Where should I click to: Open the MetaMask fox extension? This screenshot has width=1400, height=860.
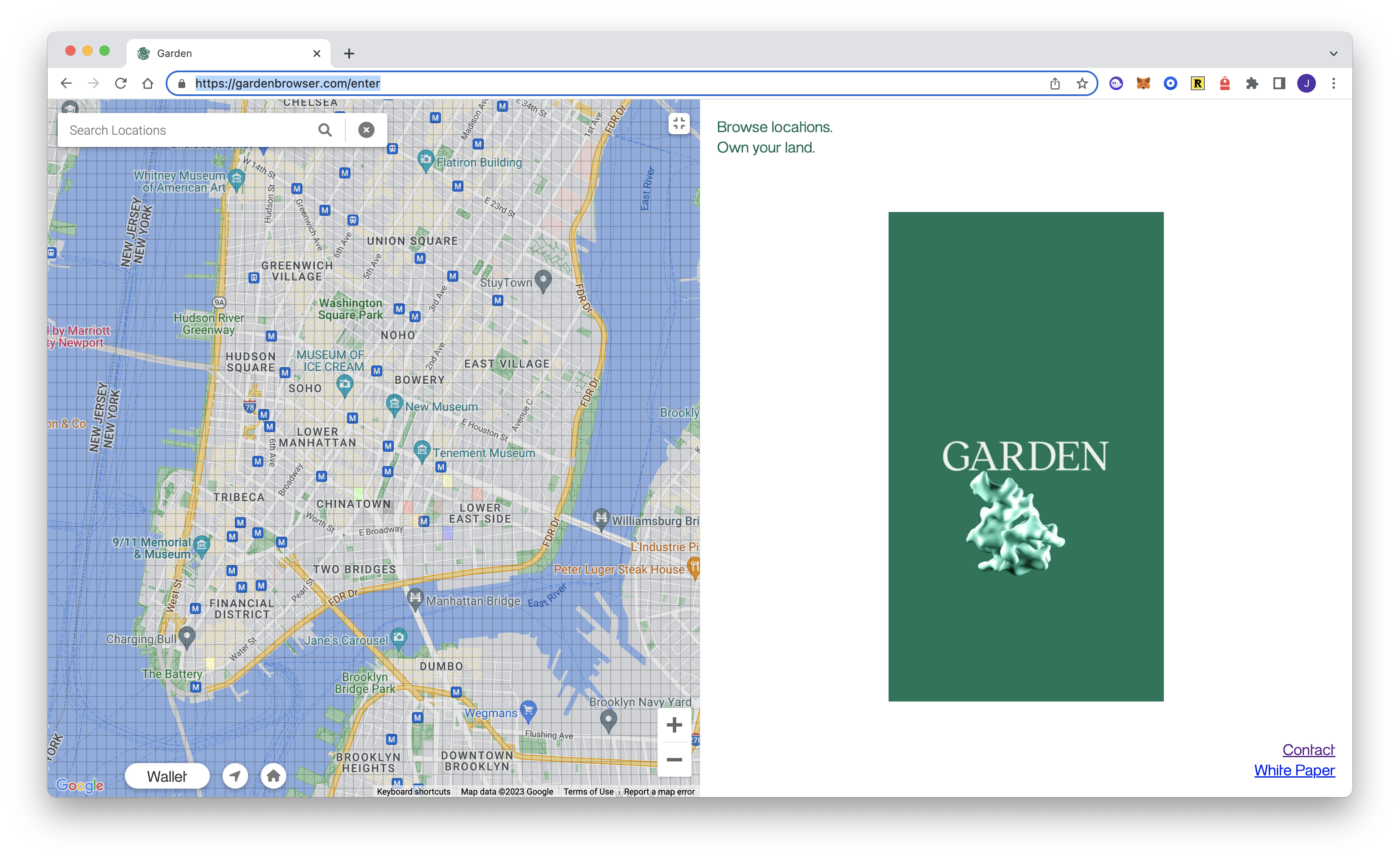pos(1143,84)
